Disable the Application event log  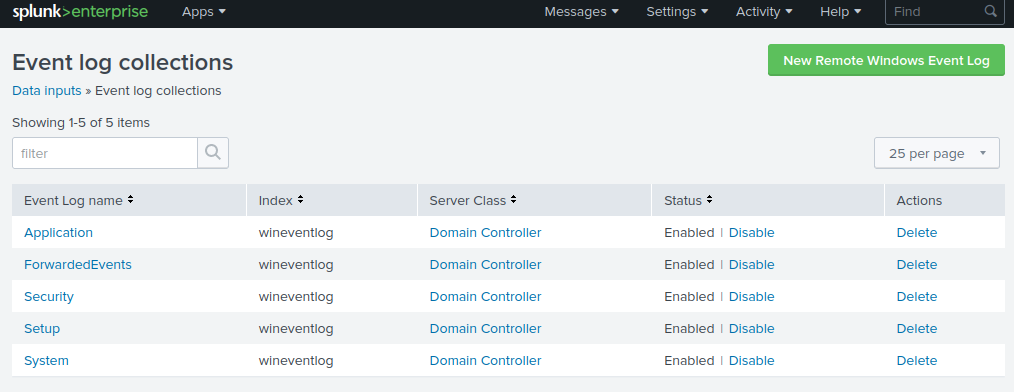751,232
